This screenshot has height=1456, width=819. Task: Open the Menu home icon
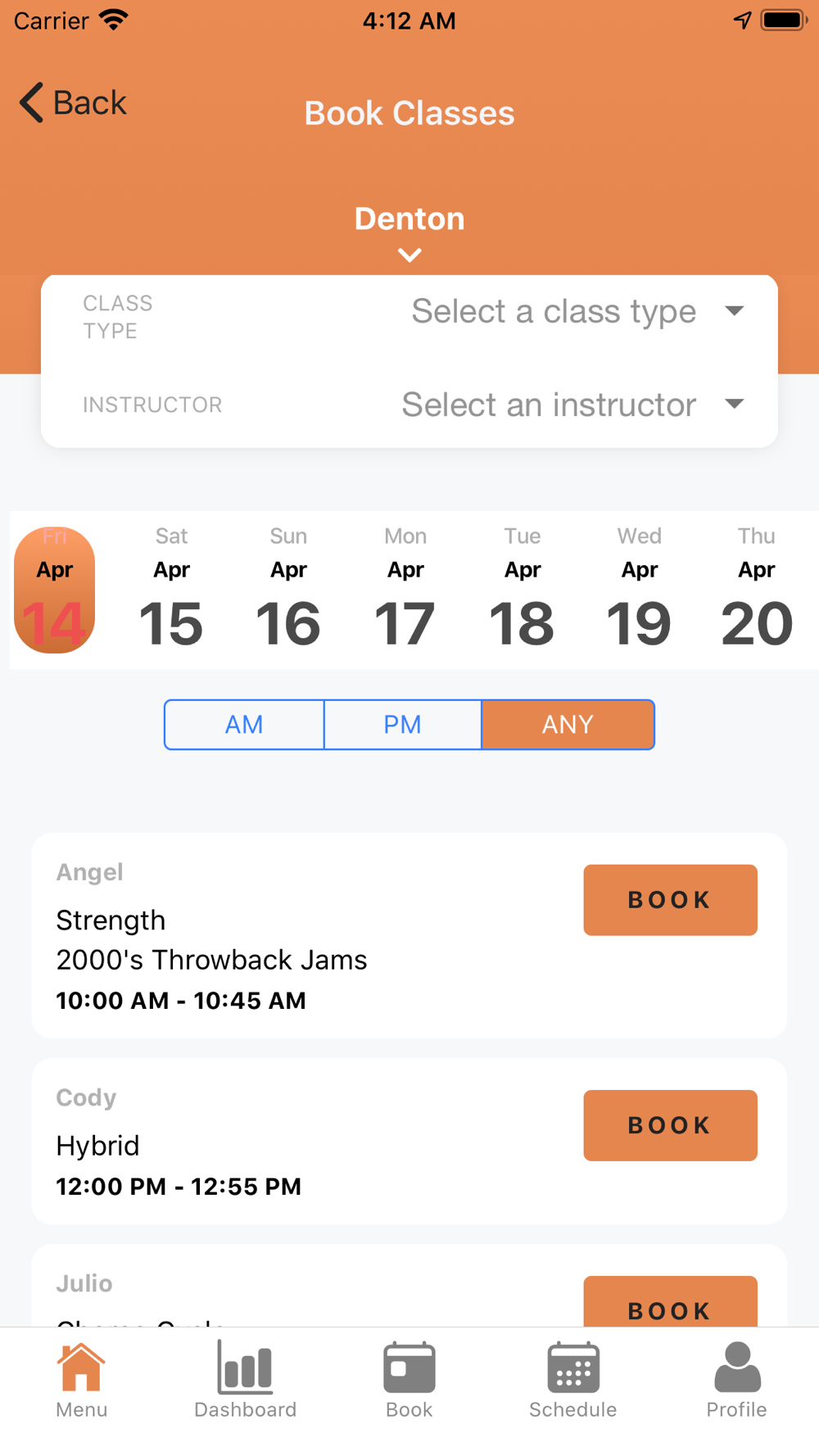81,1367
